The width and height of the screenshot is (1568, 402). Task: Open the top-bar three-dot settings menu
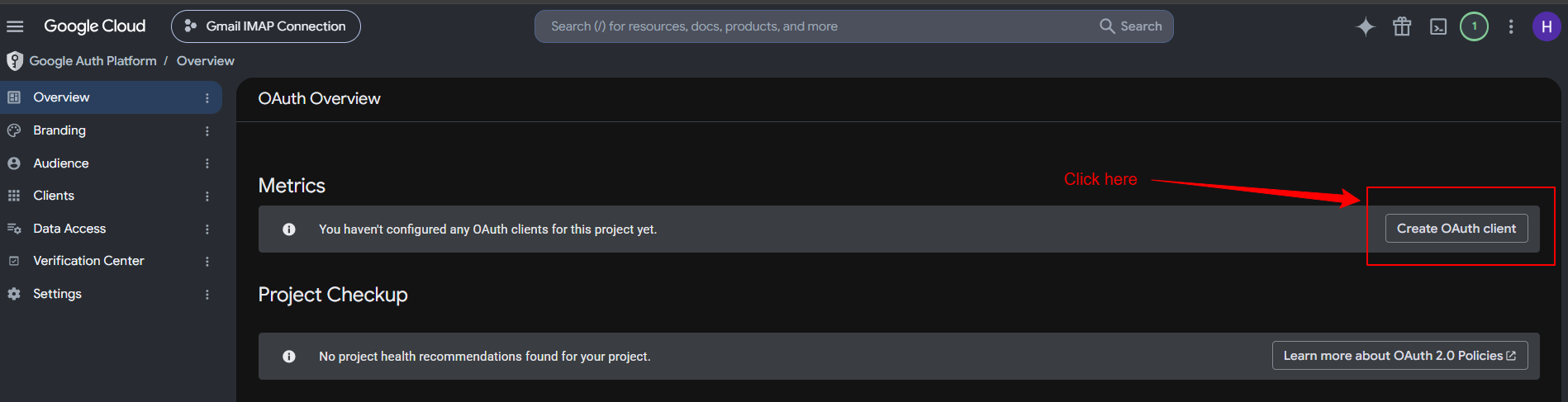1511,26
